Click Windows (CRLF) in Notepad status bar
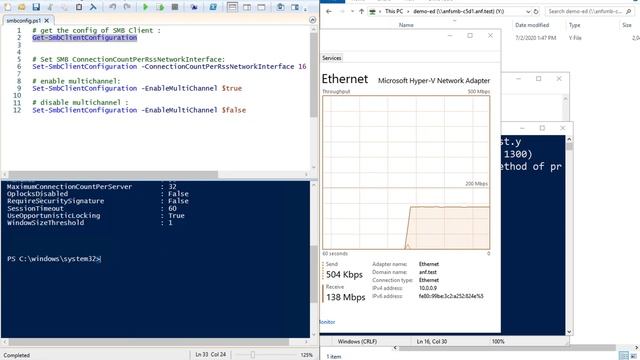 coord(357,341)
